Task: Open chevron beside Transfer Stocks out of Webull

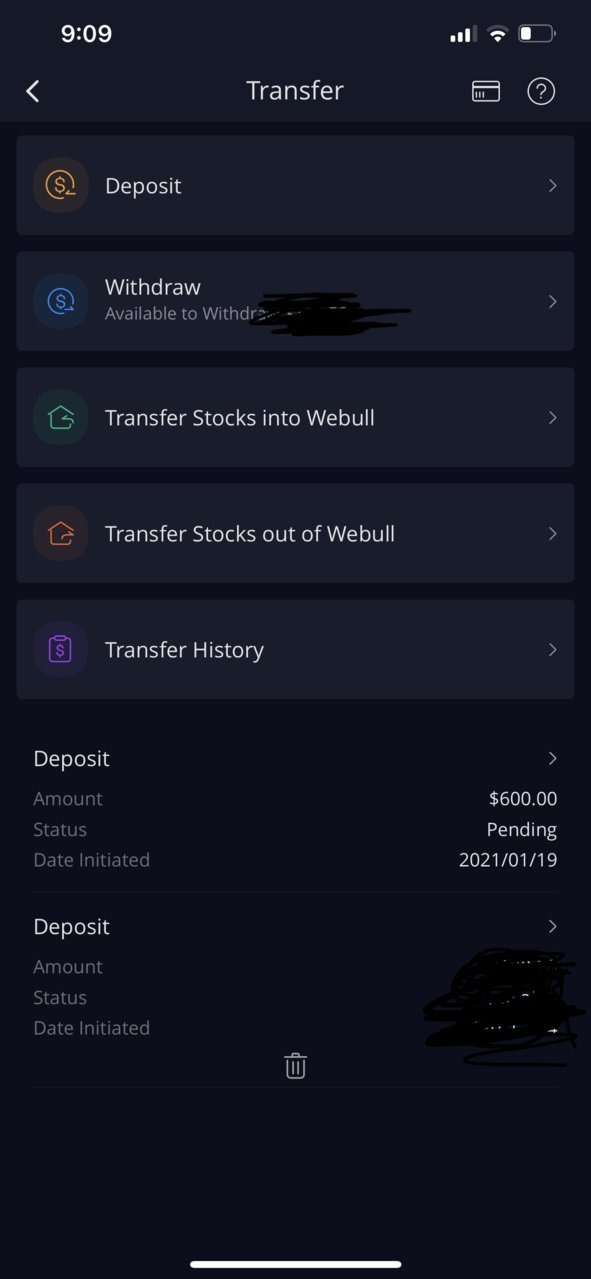Action: (552, 533)
